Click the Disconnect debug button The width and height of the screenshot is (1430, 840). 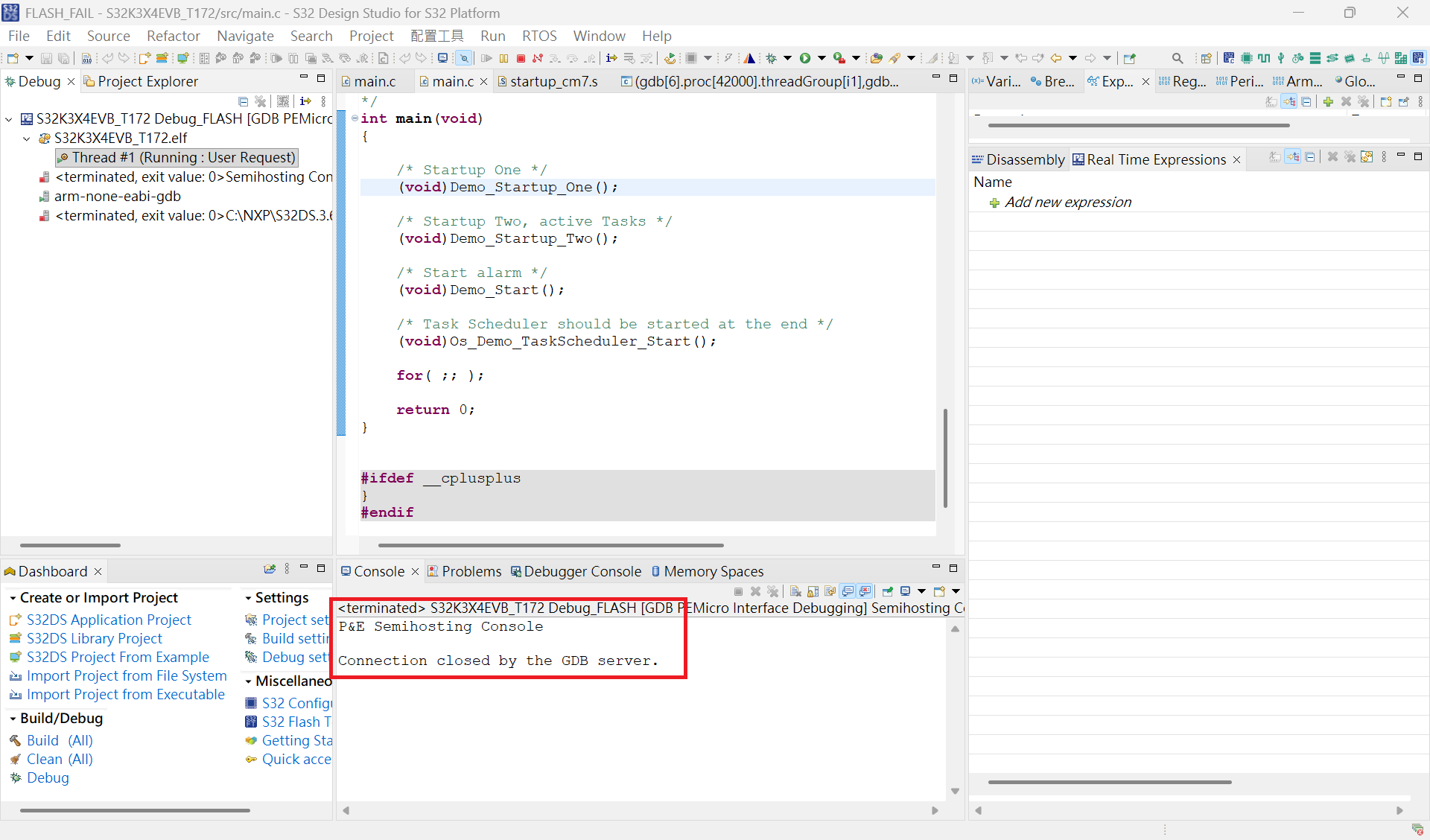[538, 58]
